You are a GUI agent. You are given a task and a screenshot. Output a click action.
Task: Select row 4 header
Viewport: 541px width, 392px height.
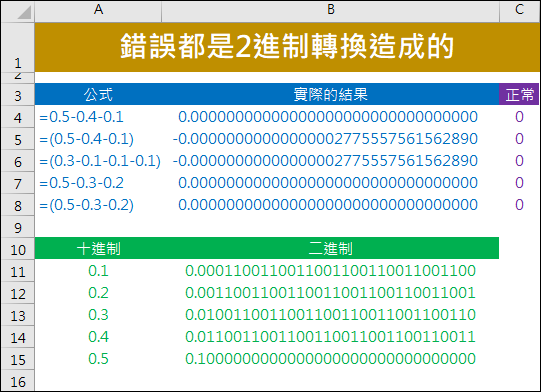(17, 117)
